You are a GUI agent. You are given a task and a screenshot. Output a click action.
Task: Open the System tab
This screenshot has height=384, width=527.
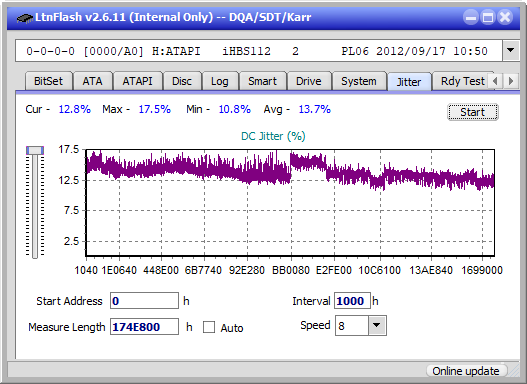pyautogui.click(x=359, y=81)
